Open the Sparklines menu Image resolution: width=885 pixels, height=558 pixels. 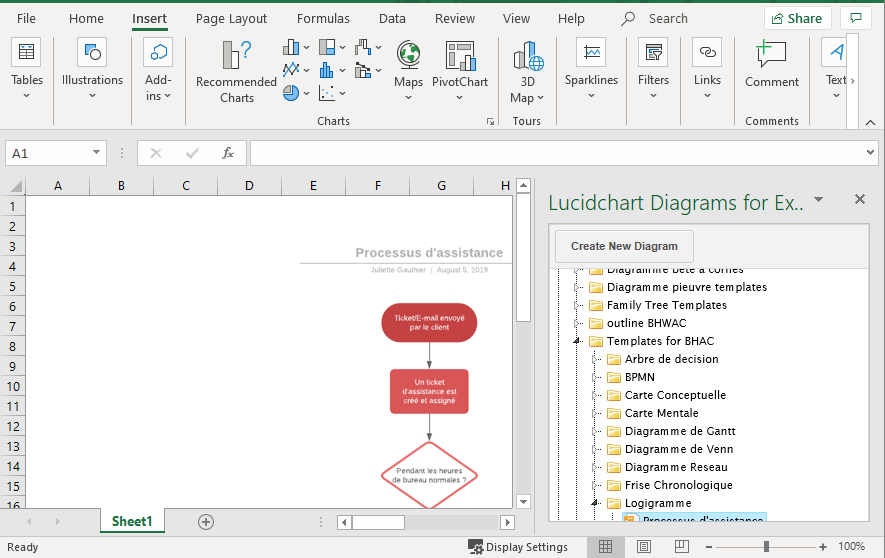pyautogui.click(x=591, y=71)
